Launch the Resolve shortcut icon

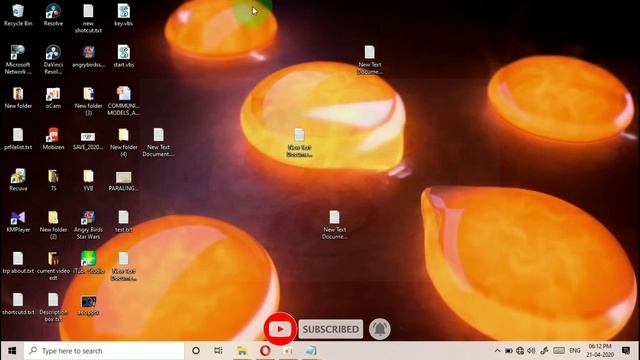[x=53, y=15]
